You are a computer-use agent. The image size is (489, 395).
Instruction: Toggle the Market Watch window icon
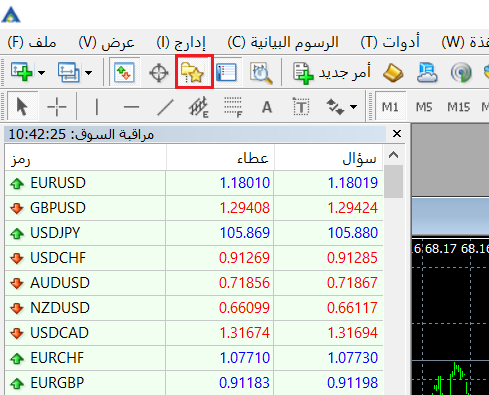click(124, 72)
